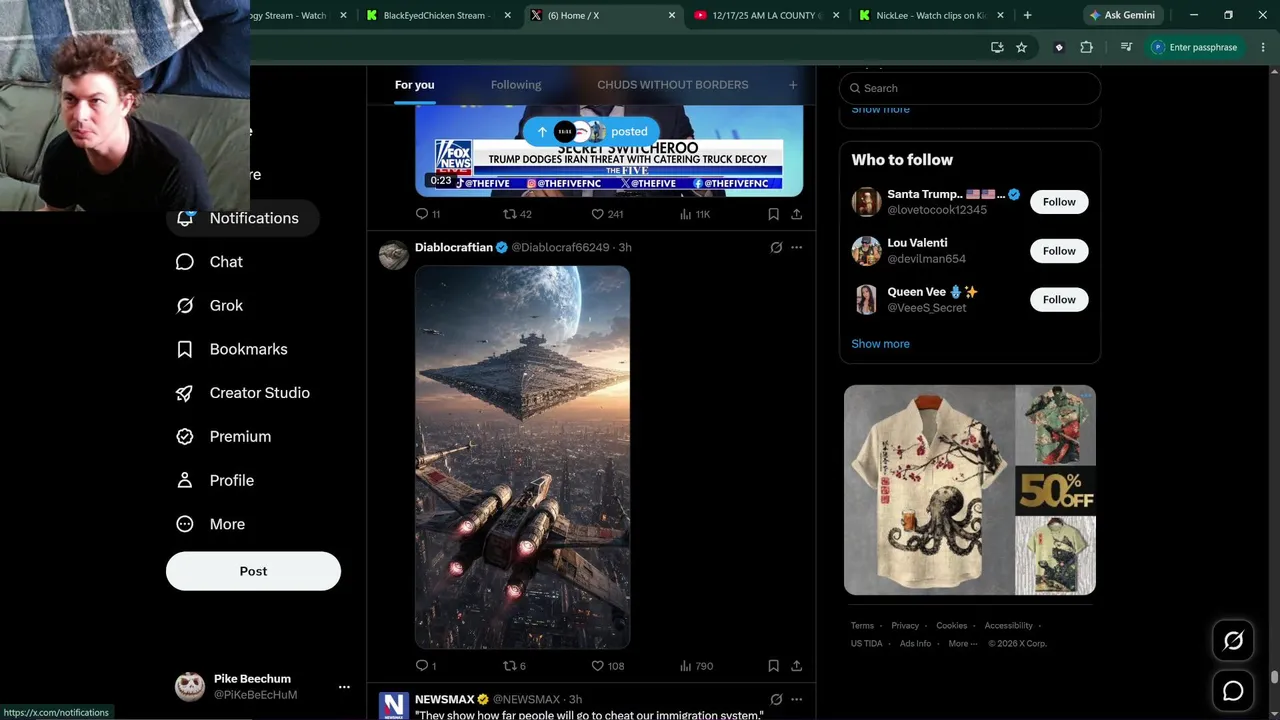Open browser media controls icon
The image size is (1280, 720).
1126,47
